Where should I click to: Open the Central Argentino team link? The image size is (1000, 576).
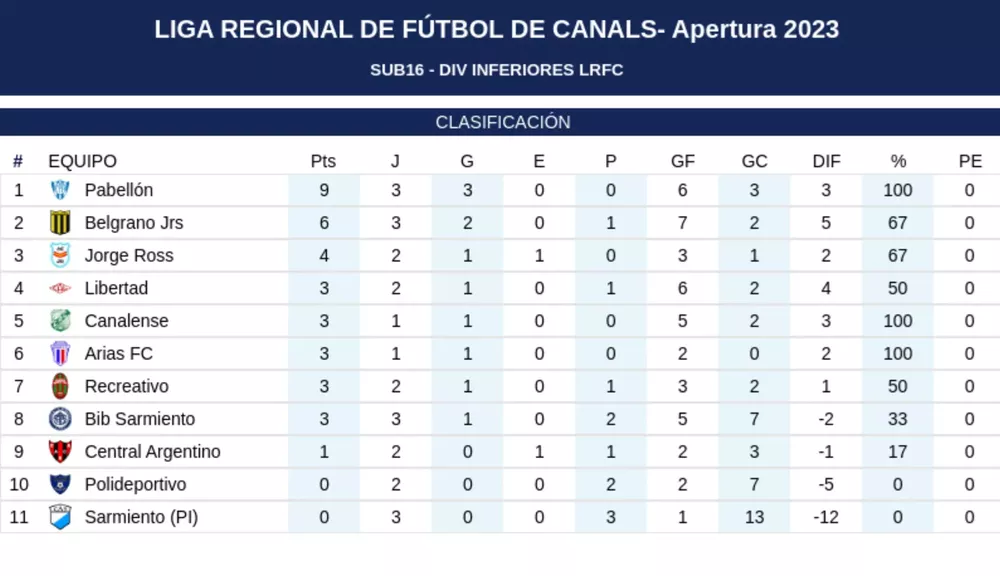pos(152,452)
